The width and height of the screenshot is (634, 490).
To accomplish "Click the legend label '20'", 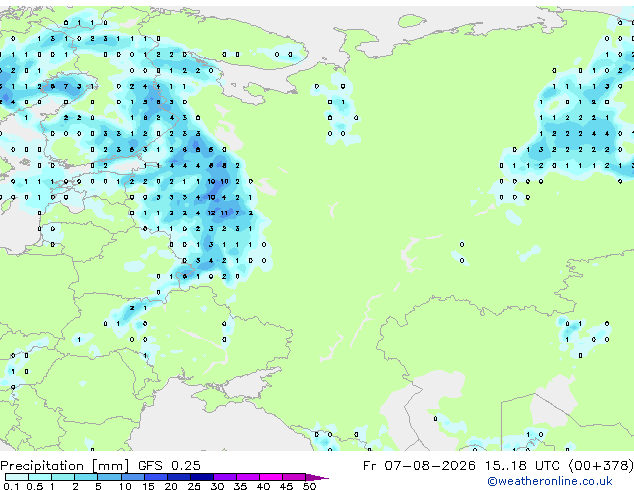I will 171,486.
